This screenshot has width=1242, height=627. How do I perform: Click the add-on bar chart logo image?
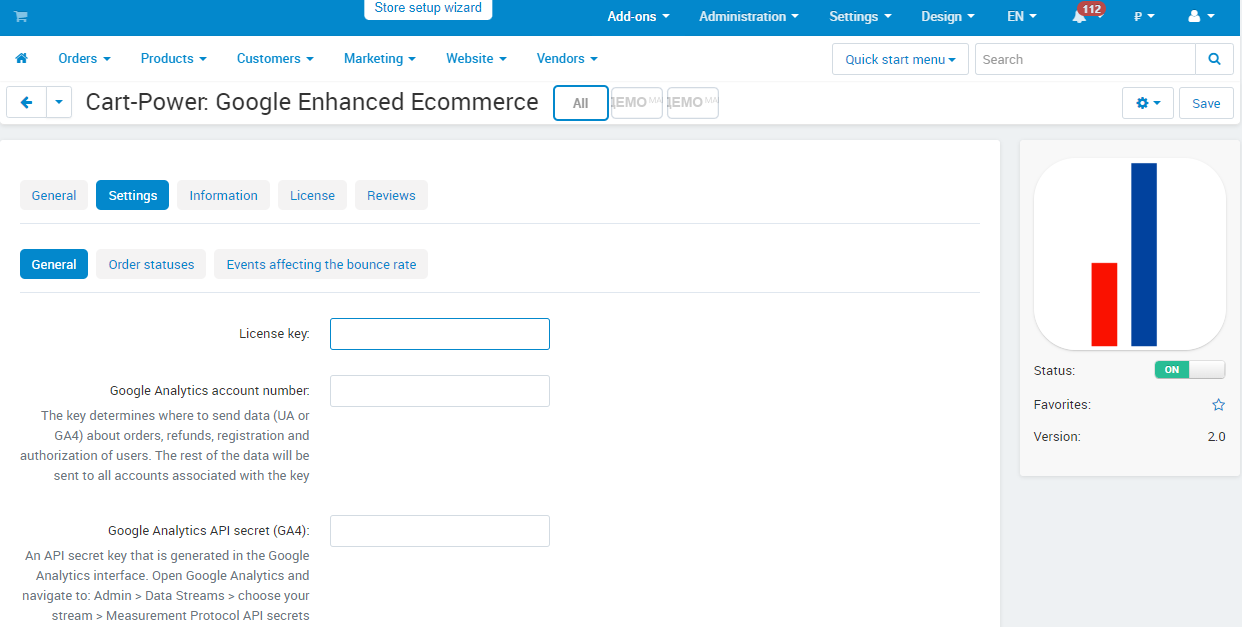(1130, 254)
